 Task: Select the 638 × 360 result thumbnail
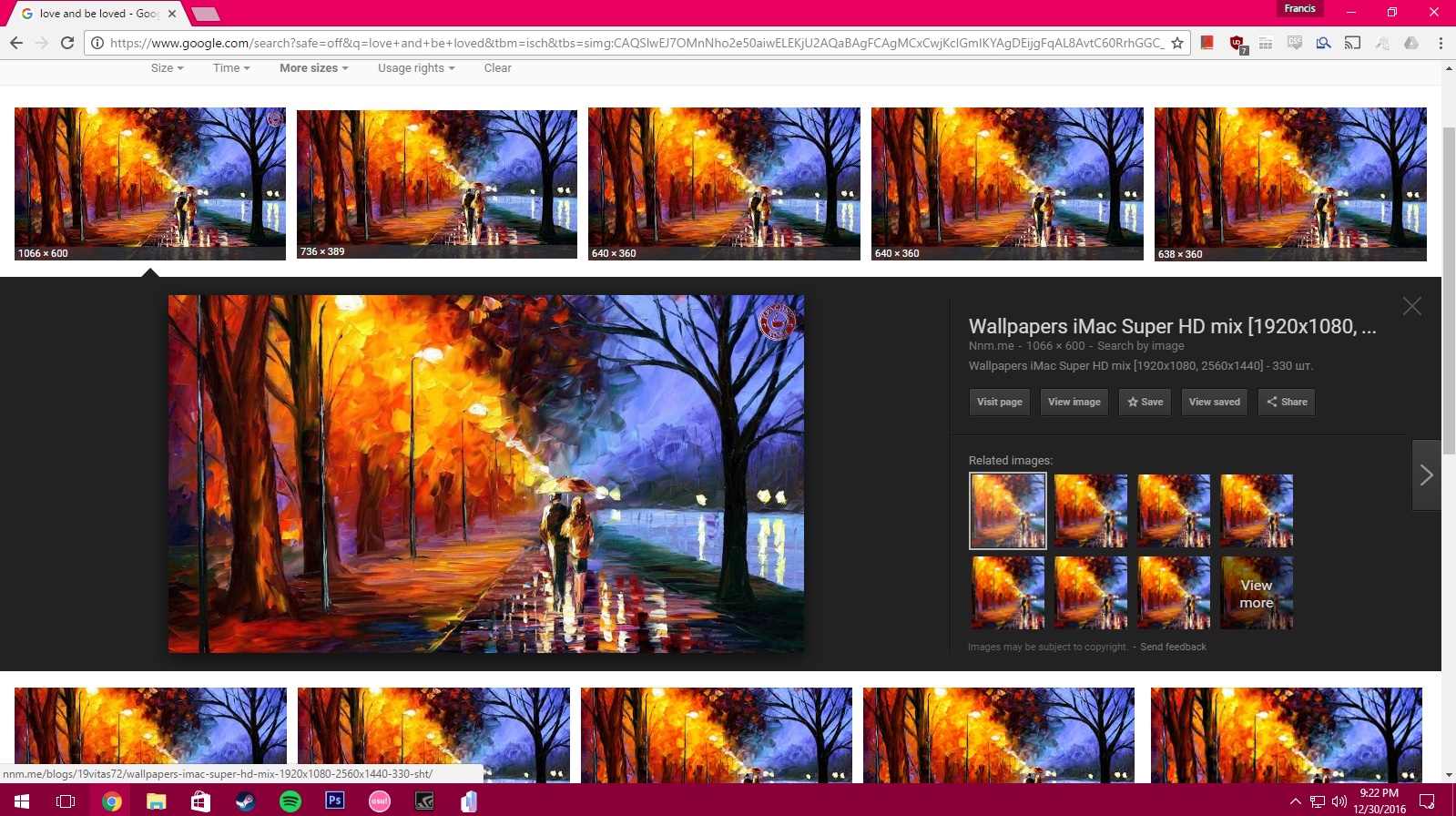coord(1290,184)
